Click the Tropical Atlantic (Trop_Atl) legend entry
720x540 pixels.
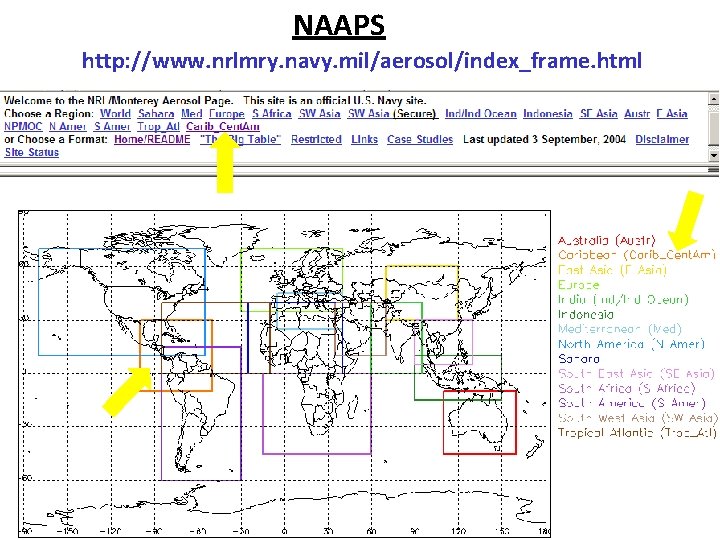point(637,433)
